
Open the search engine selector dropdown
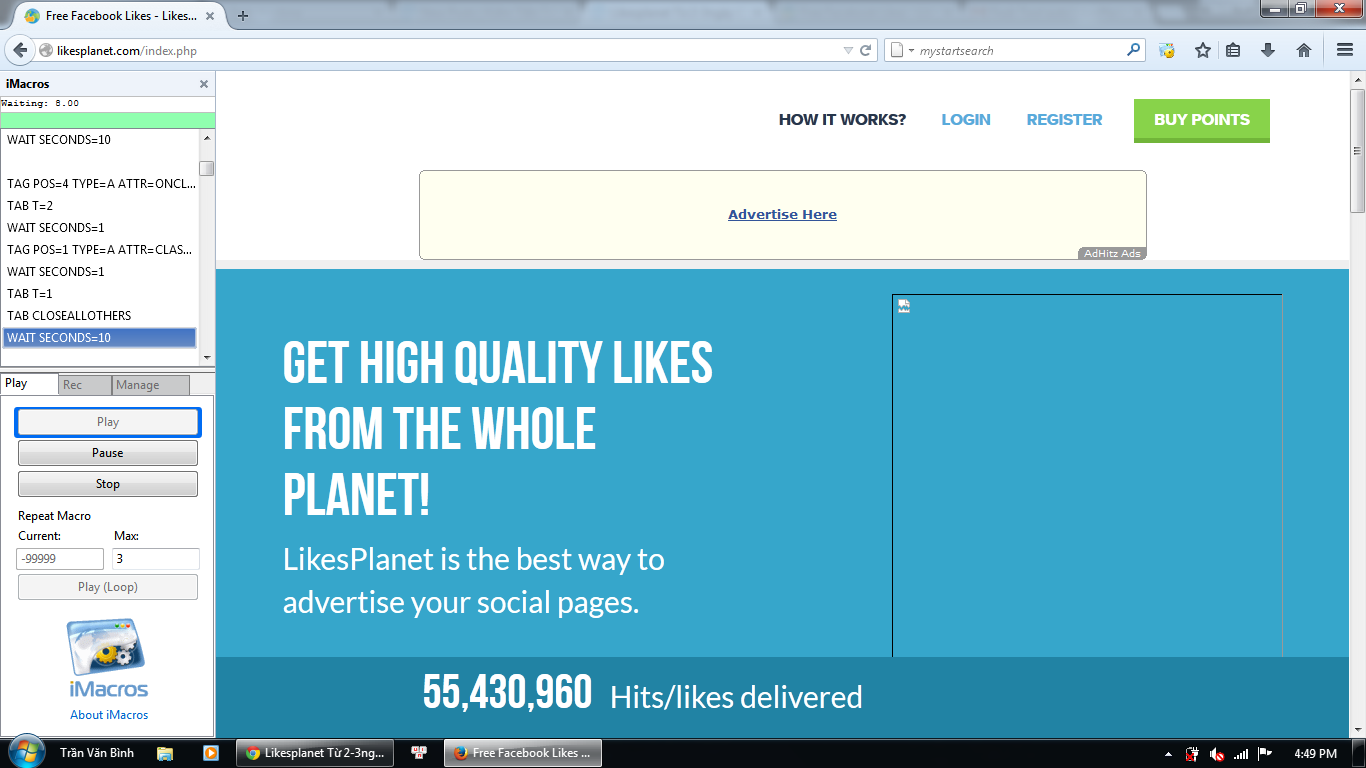tap(900, 50)
